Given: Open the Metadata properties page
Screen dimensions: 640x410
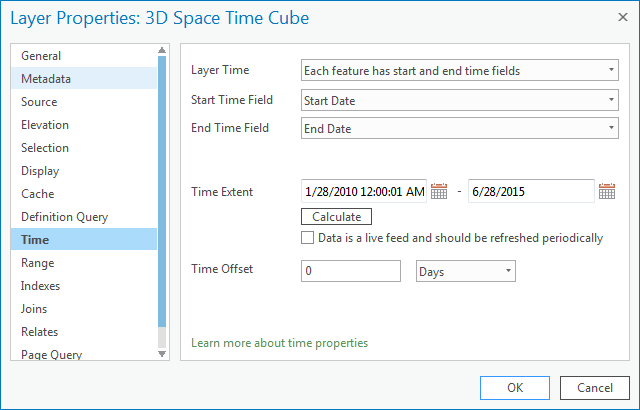Looking at the screenshot, I should [46, 79].
